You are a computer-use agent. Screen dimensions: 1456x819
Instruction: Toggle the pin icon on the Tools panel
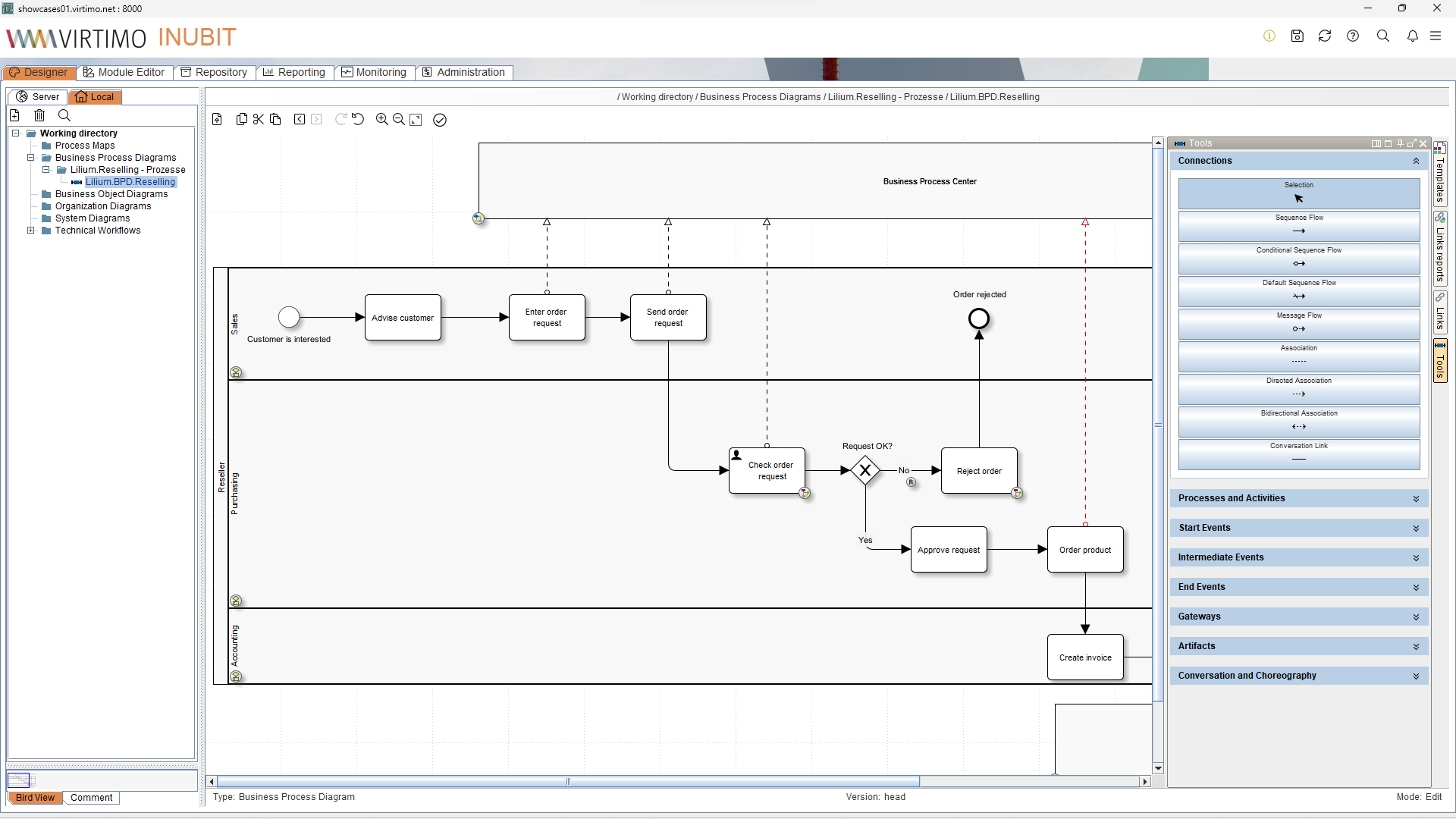[x=1399, y=143]
